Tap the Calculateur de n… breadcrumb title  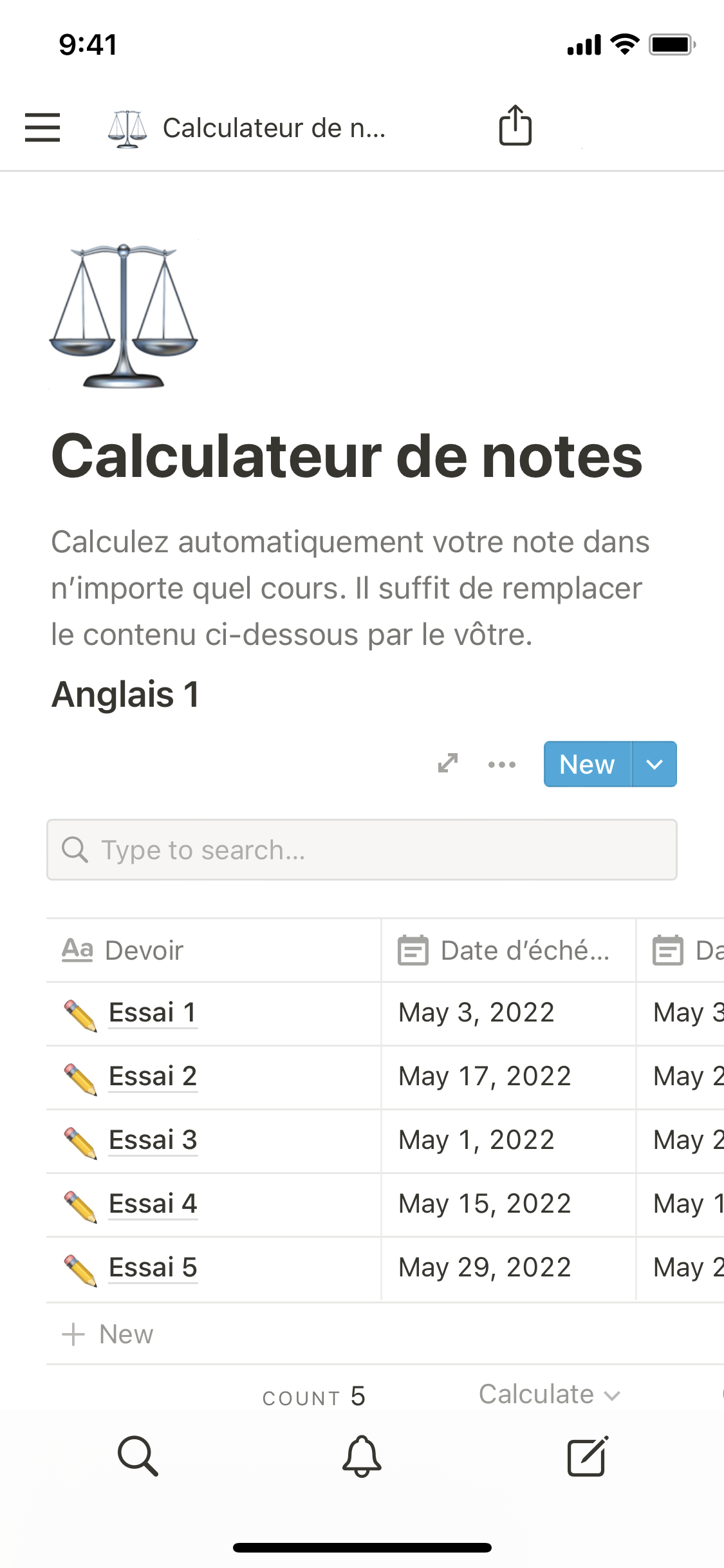[274, 127]
